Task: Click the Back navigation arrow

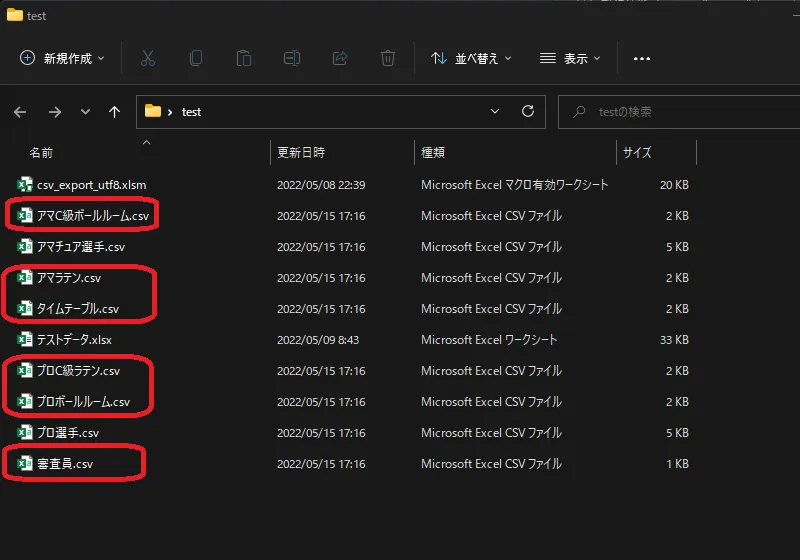Action: click(x=21, y=112)
